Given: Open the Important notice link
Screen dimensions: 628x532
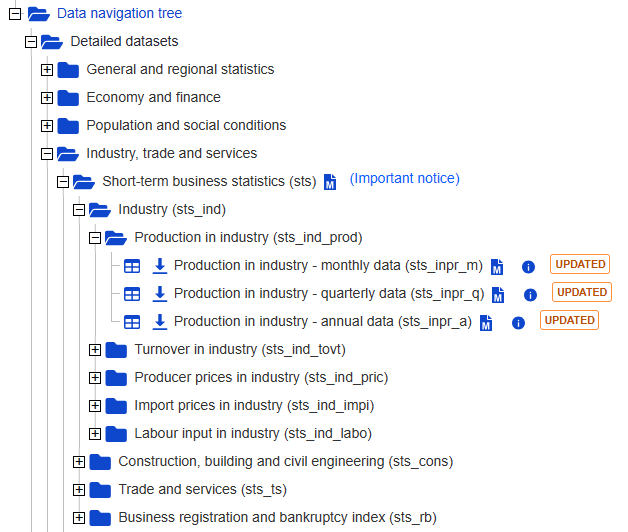Looking at the screenshot, I should (x=405, y=178).
